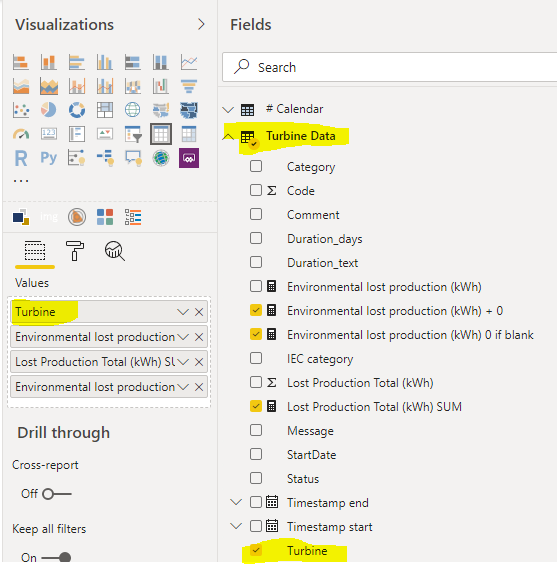Viewport: 557px width, 564px height.
Task: Check the StartDate field
Action: [256, 454]
